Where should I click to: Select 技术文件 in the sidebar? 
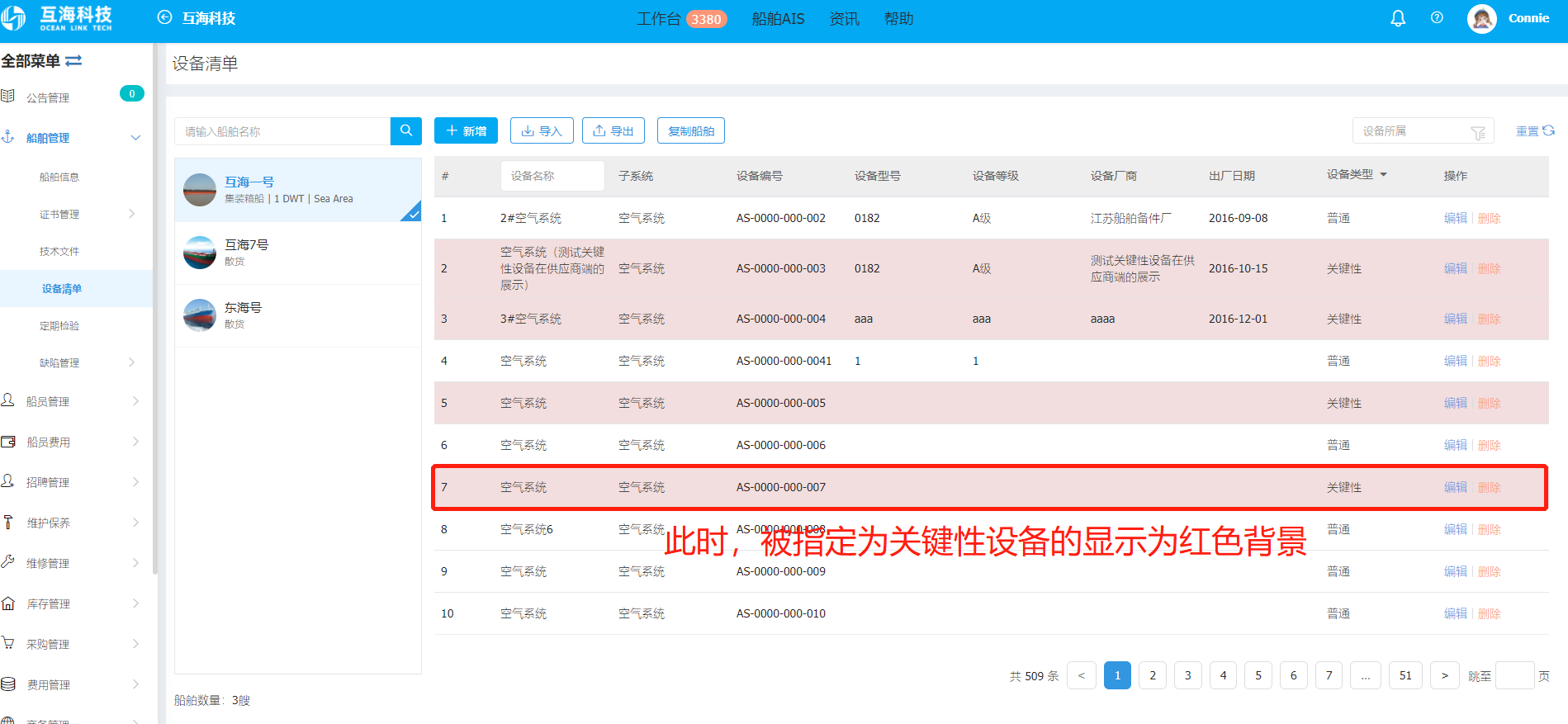coord(59,251)
